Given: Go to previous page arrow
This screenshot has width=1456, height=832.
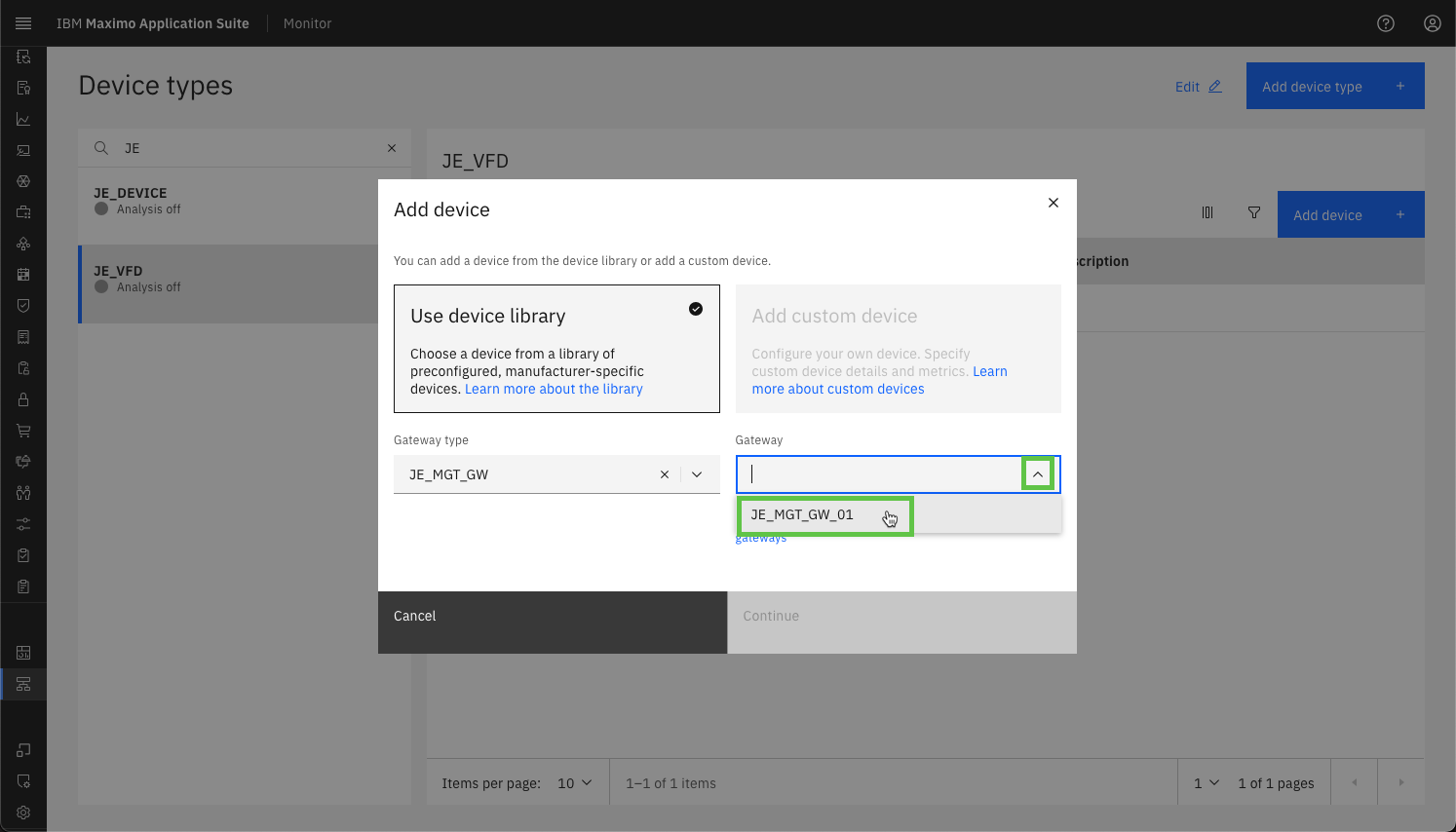Looking at the screenshot, I should pyautogui.click(x=1355, y=782).
